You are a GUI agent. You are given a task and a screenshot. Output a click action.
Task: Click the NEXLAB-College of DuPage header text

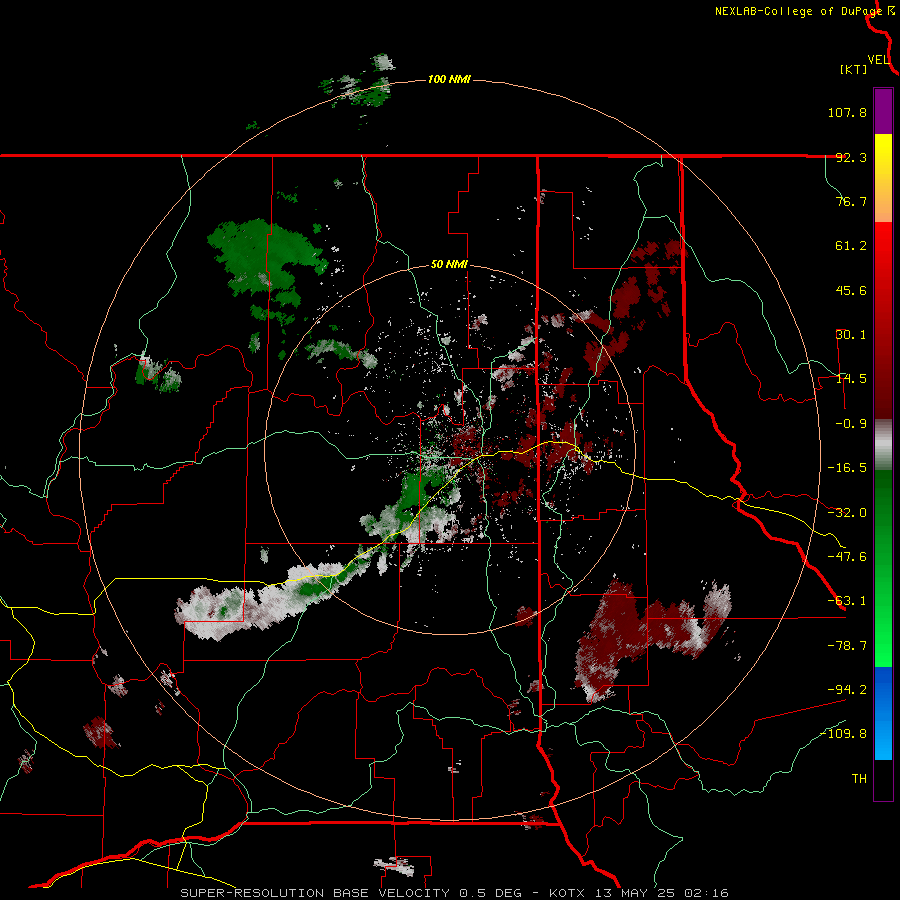click(798, 11)
